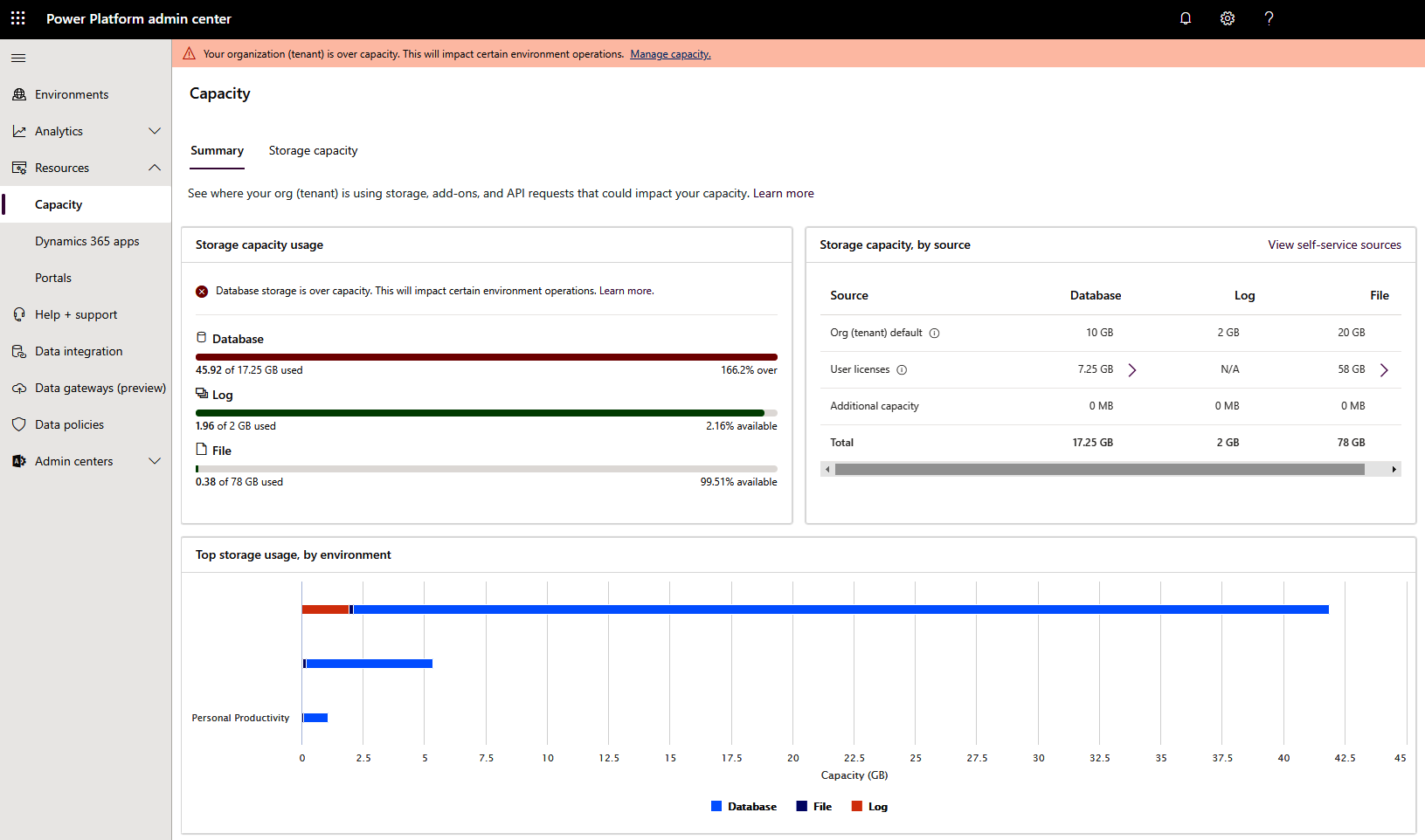Click View self-service sources link
1425x840 pixels.
pos(1334,244)
